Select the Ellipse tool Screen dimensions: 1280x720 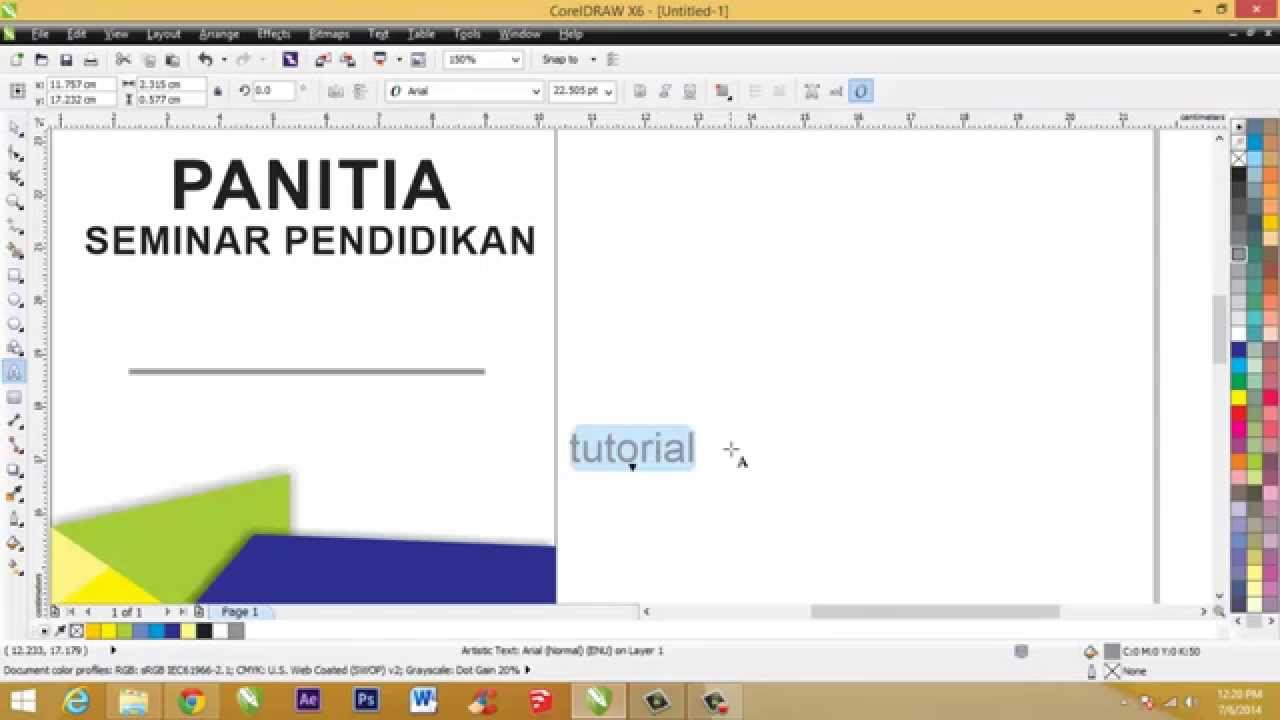pyautogui.click(x=15, y=299)
